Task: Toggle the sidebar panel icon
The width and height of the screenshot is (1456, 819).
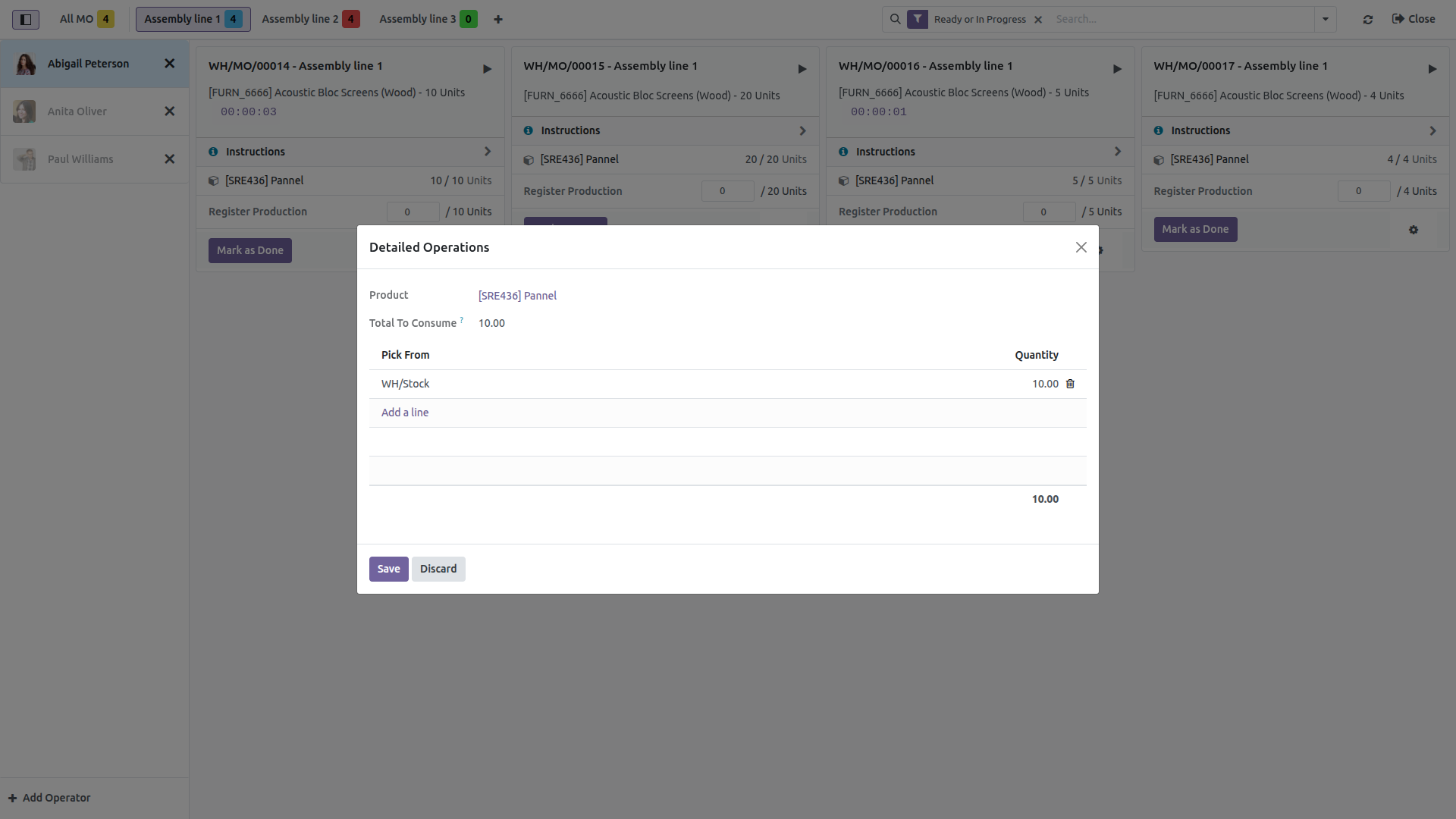Action: (25, 19)
